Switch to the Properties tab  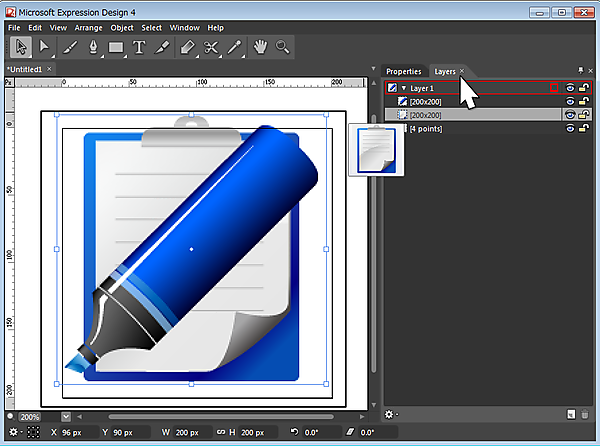coord(404,71)
